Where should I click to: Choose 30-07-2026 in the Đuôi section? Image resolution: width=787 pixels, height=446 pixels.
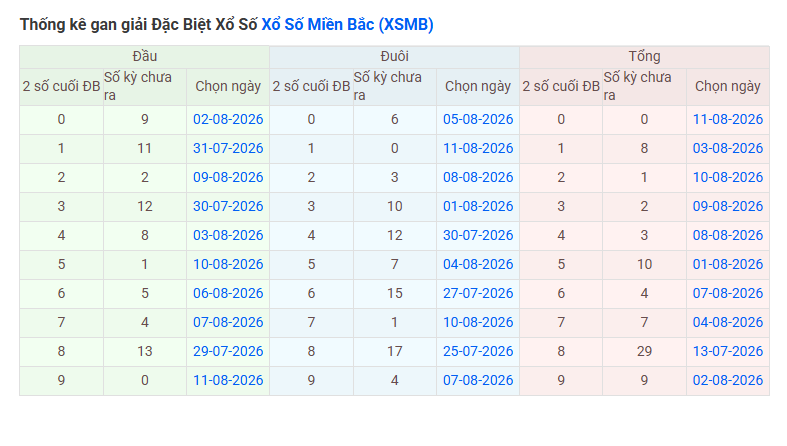[x=478, y=235]
